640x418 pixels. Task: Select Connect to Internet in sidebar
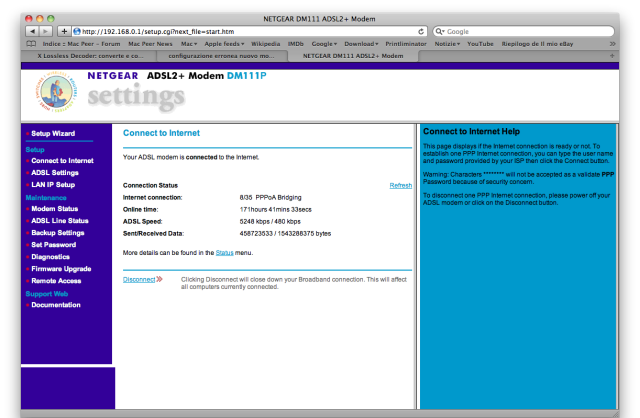[62, 161]
